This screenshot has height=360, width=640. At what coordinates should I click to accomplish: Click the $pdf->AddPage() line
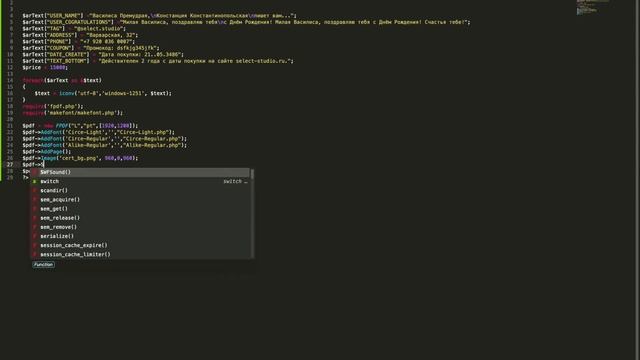[47, 151]
